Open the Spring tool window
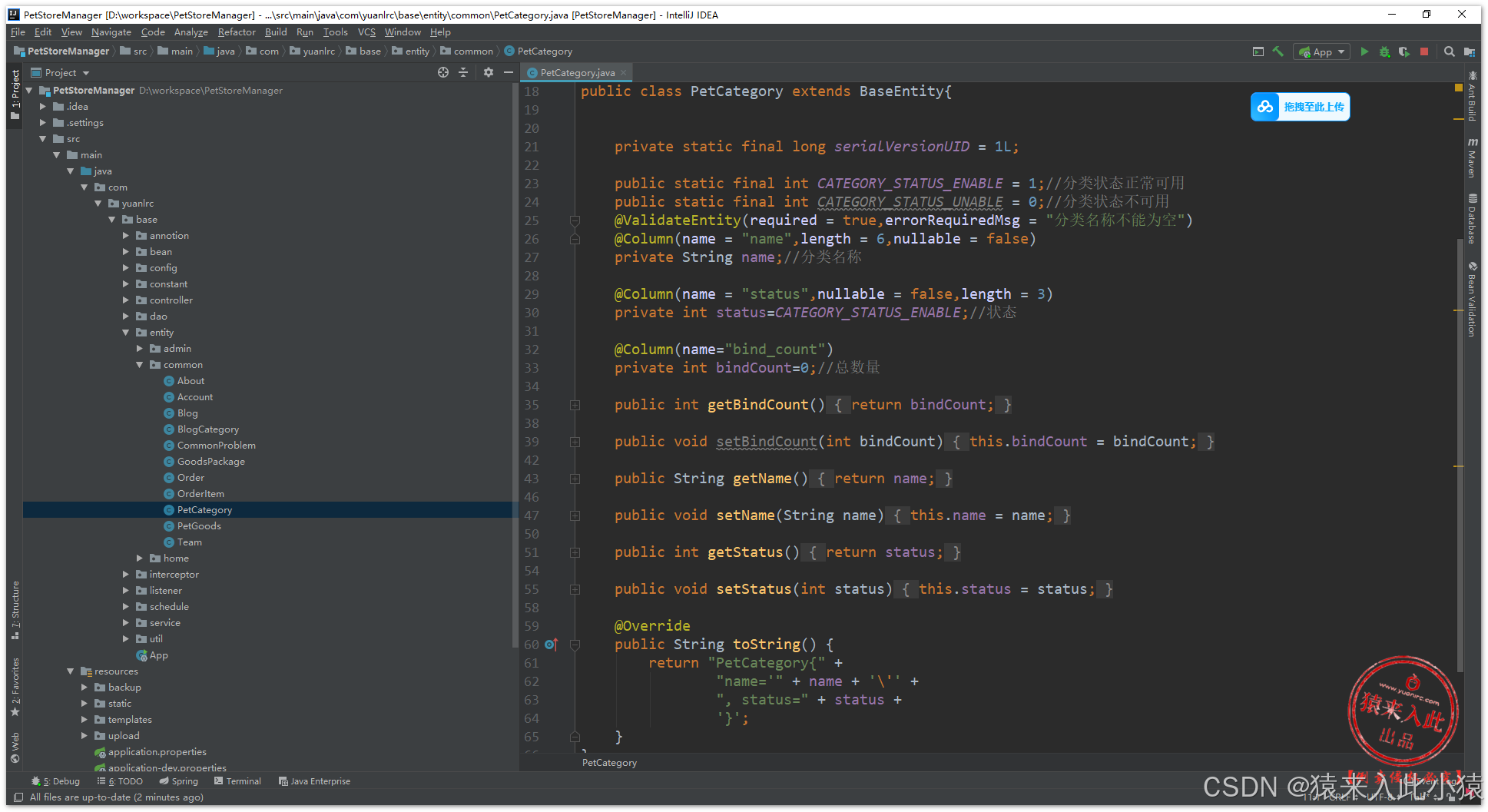 click(178, 781)
